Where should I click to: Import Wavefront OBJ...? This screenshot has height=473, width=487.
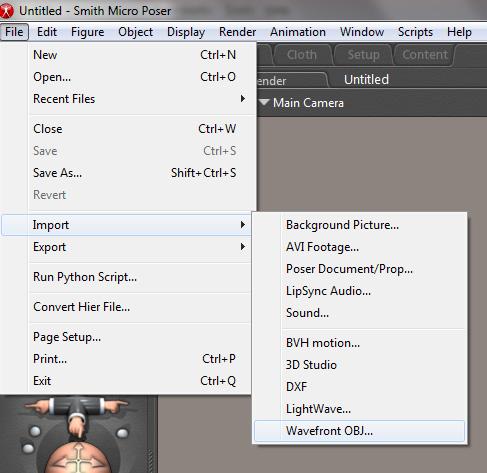pyautogui.click(x=359, y=431)
